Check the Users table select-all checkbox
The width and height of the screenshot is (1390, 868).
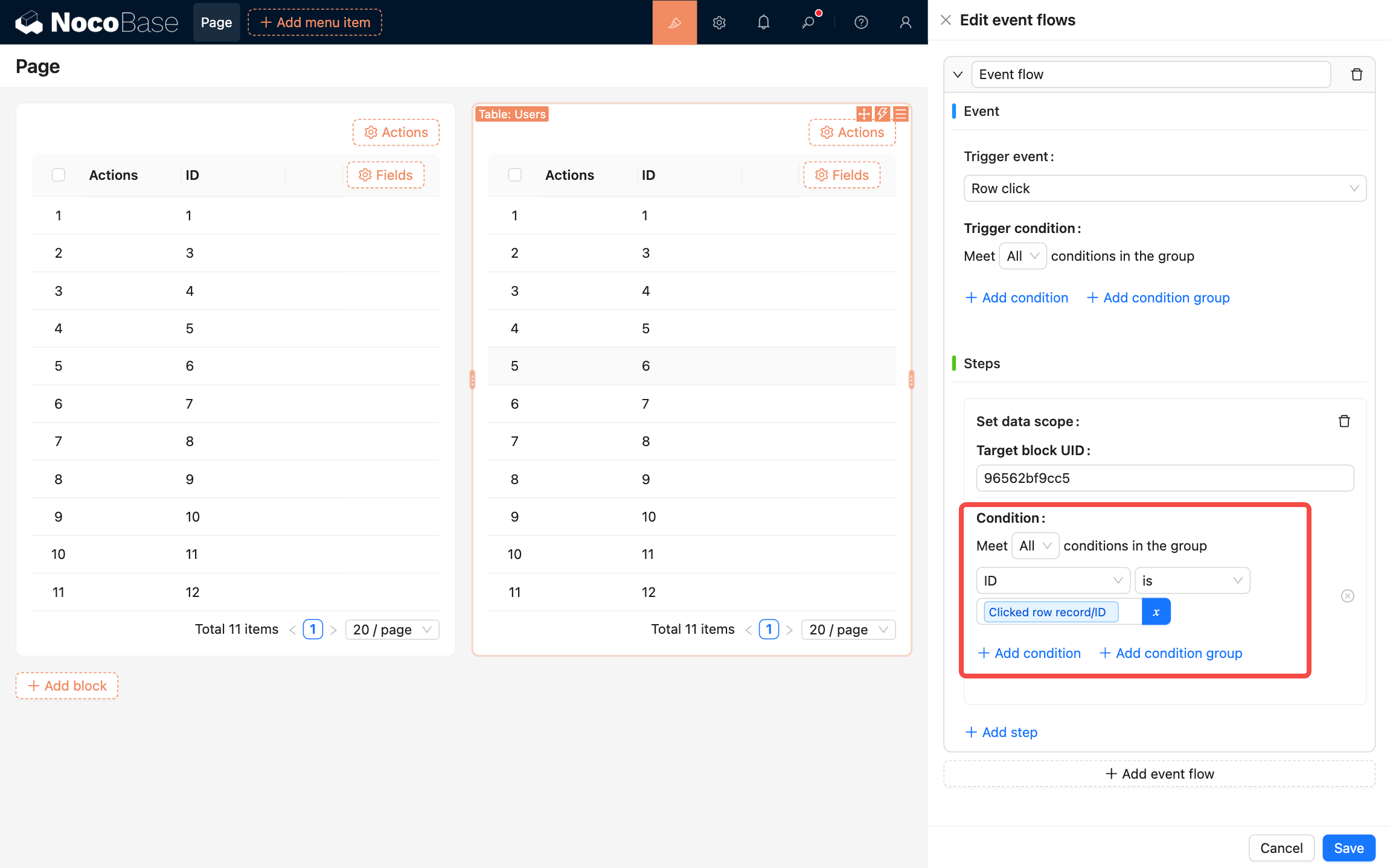click(x=514, y=175)
